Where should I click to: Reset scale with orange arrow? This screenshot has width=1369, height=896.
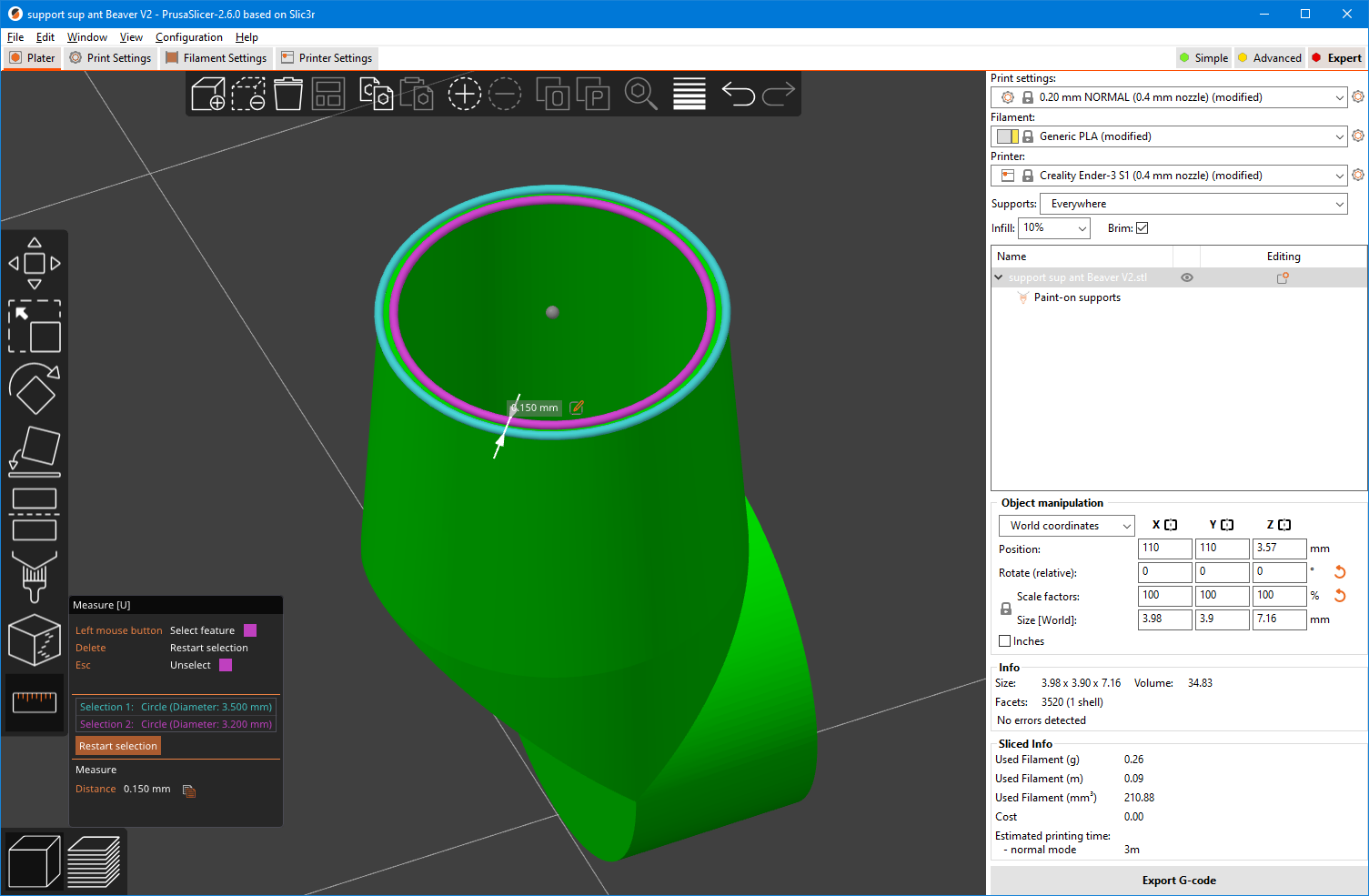(x=1340, y=596)
